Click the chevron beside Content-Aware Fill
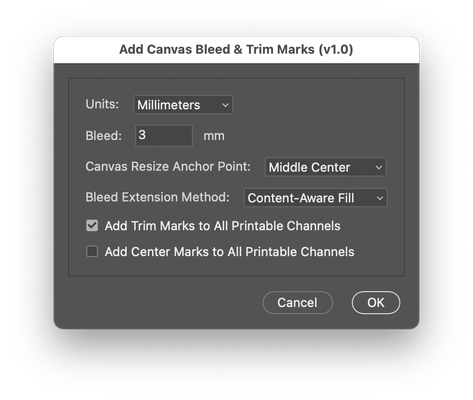 point(379,198)
